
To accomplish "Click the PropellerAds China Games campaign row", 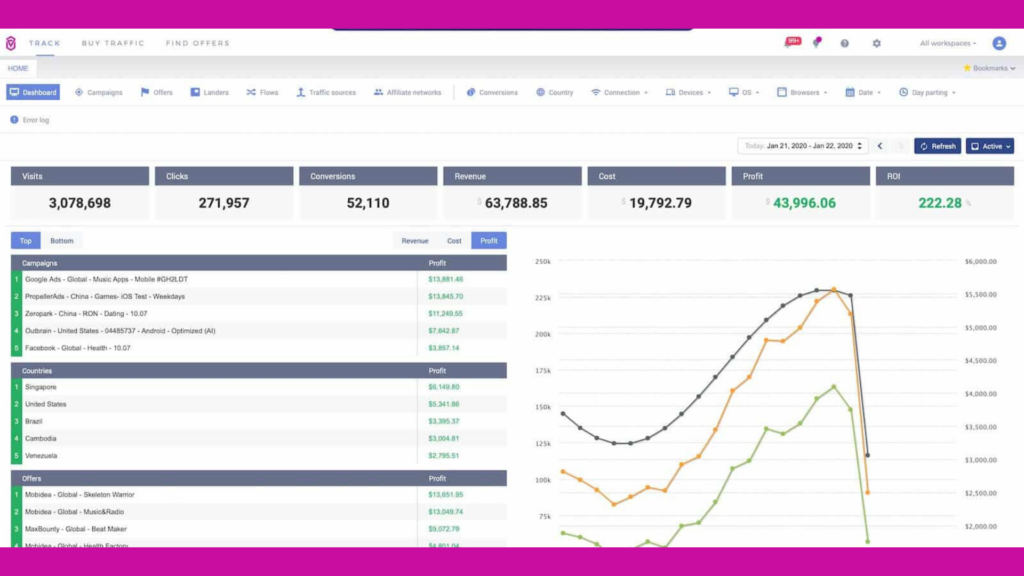I will point(259,296).
